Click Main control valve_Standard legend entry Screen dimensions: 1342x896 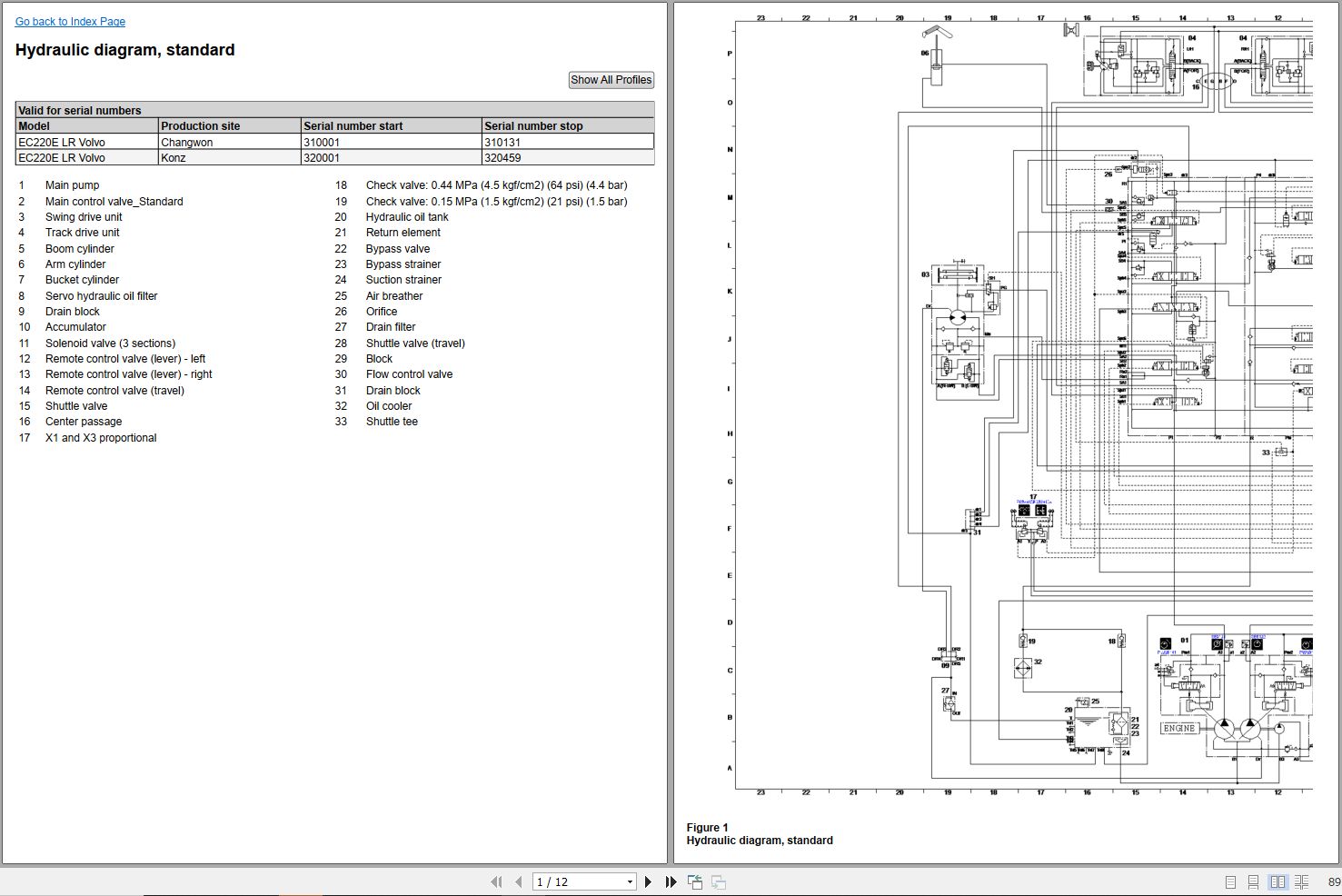click(114, 202)
